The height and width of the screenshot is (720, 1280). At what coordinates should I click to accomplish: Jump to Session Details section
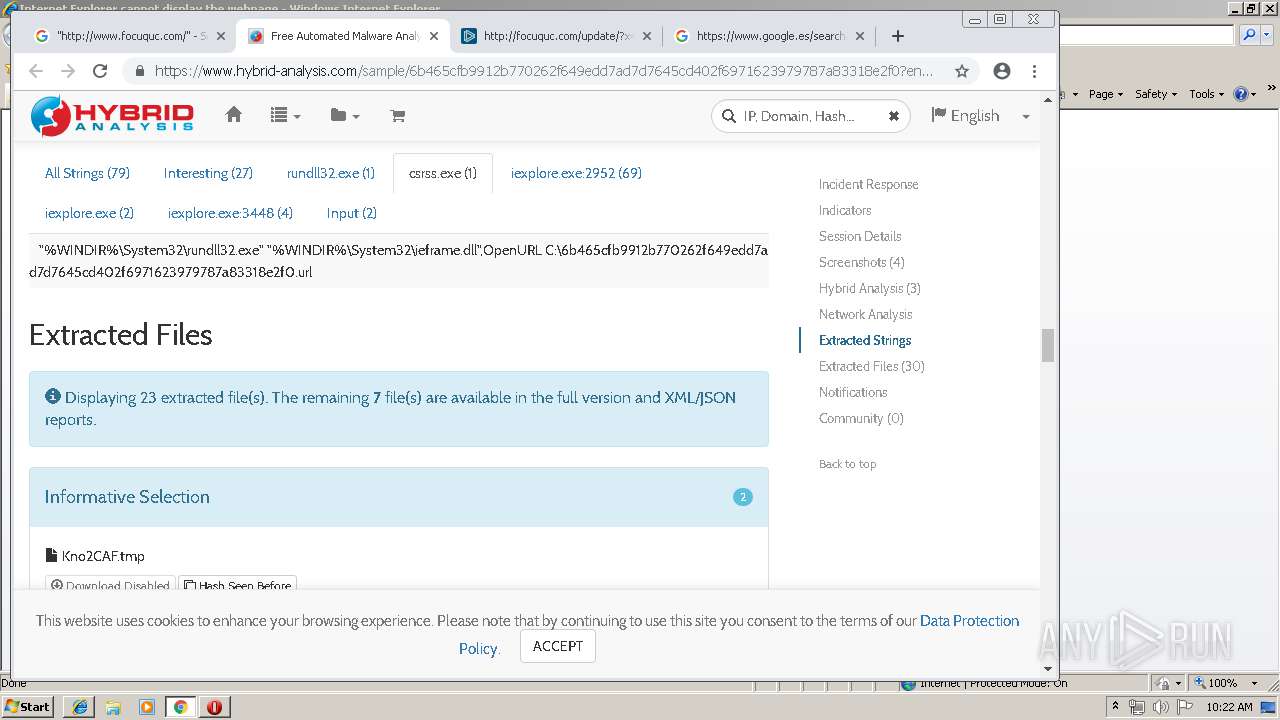coord(860,236)
